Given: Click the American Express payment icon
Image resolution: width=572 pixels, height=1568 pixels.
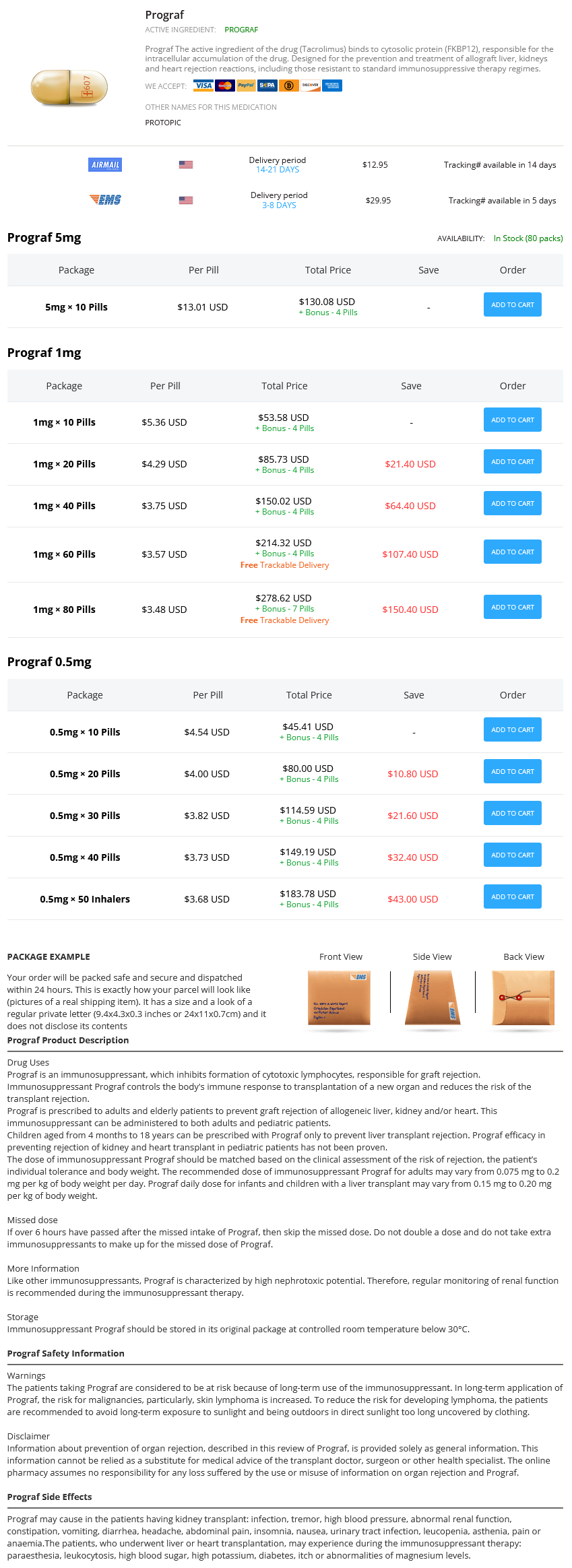Looking at the screenshot, I should [332, 86].
